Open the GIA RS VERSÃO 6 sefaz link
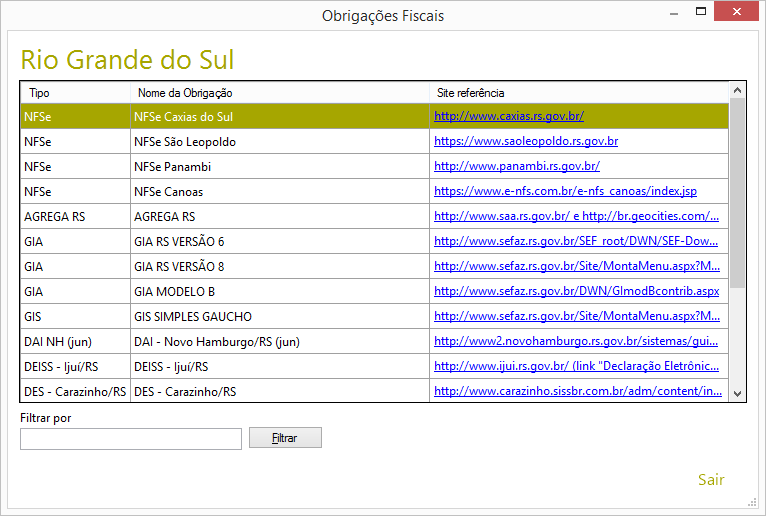Viewport: 766px width, 516px height. [576, 241]
